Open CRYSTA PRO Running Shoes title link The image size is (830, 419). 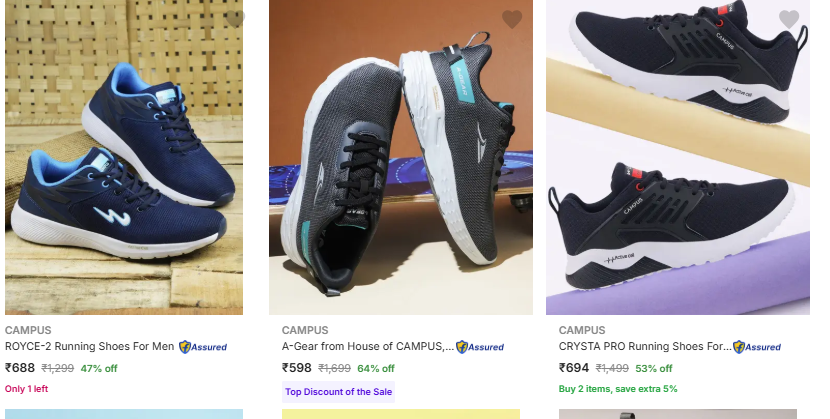[645, 347]
